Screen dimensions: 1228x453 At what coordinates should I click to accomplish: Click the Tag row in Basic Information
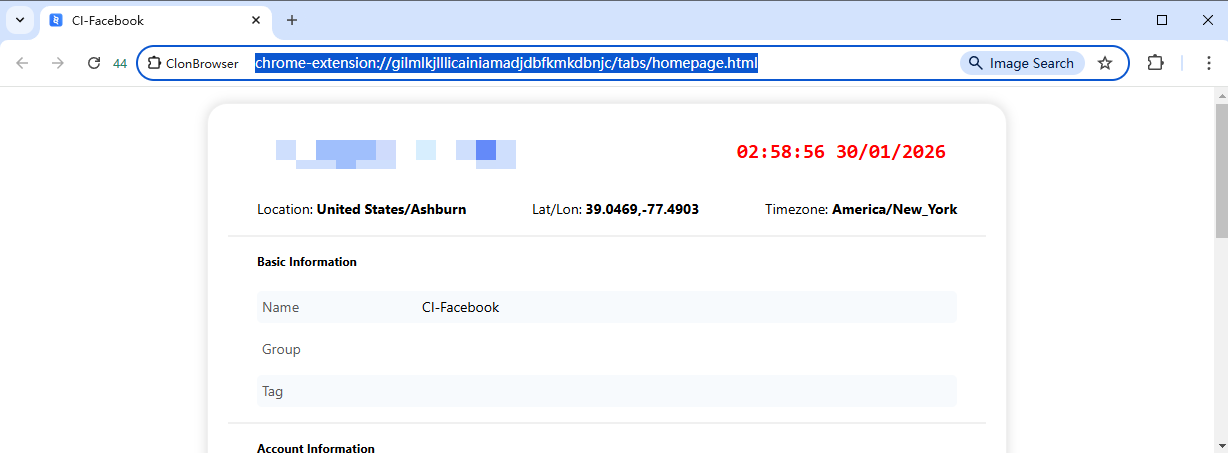(x=606, y=391)
